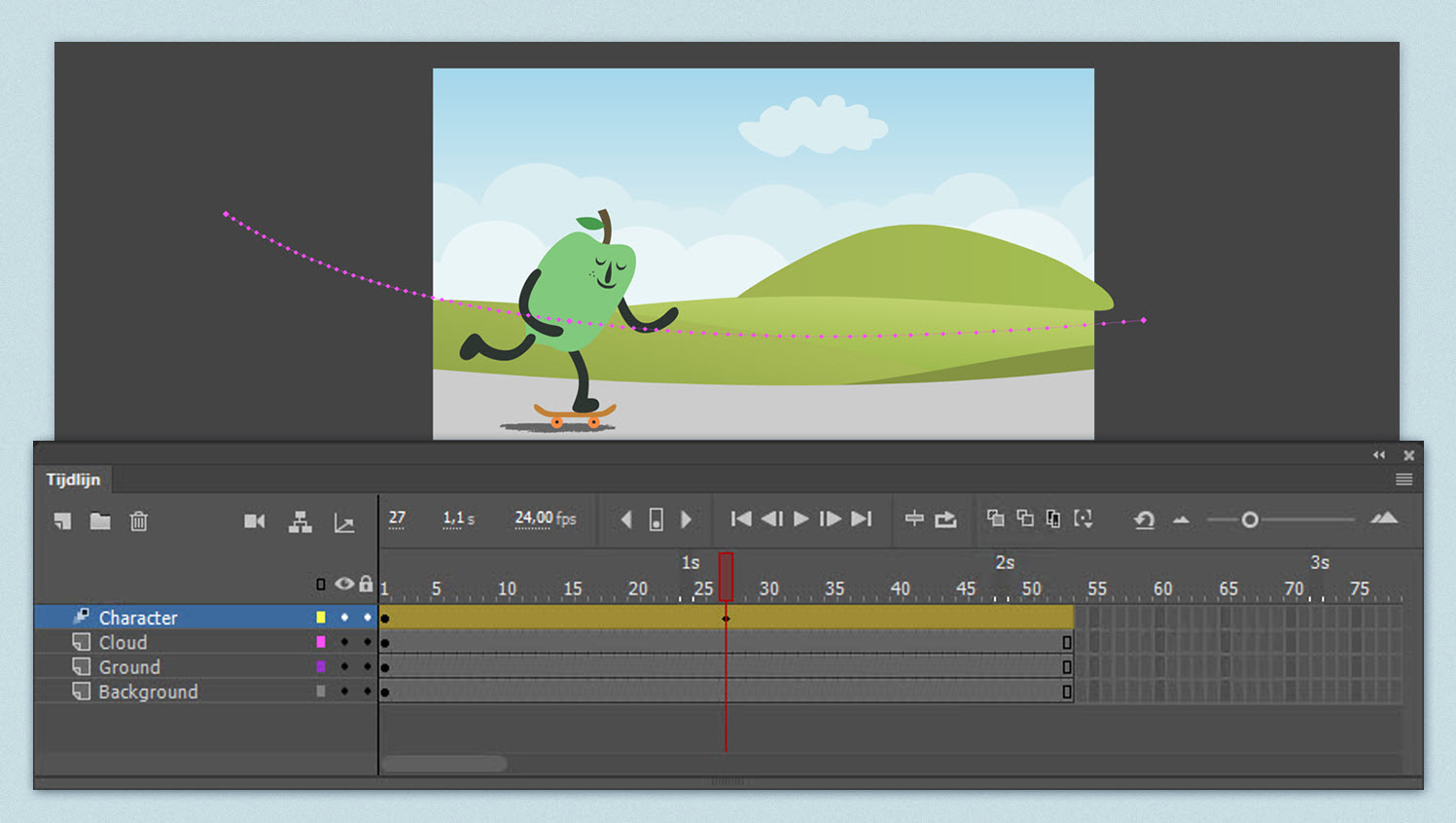The width and height of the screenshot is (1456, 823).
Task: Click large mountains zoom-in icon
Action: tap(1384, 519)
